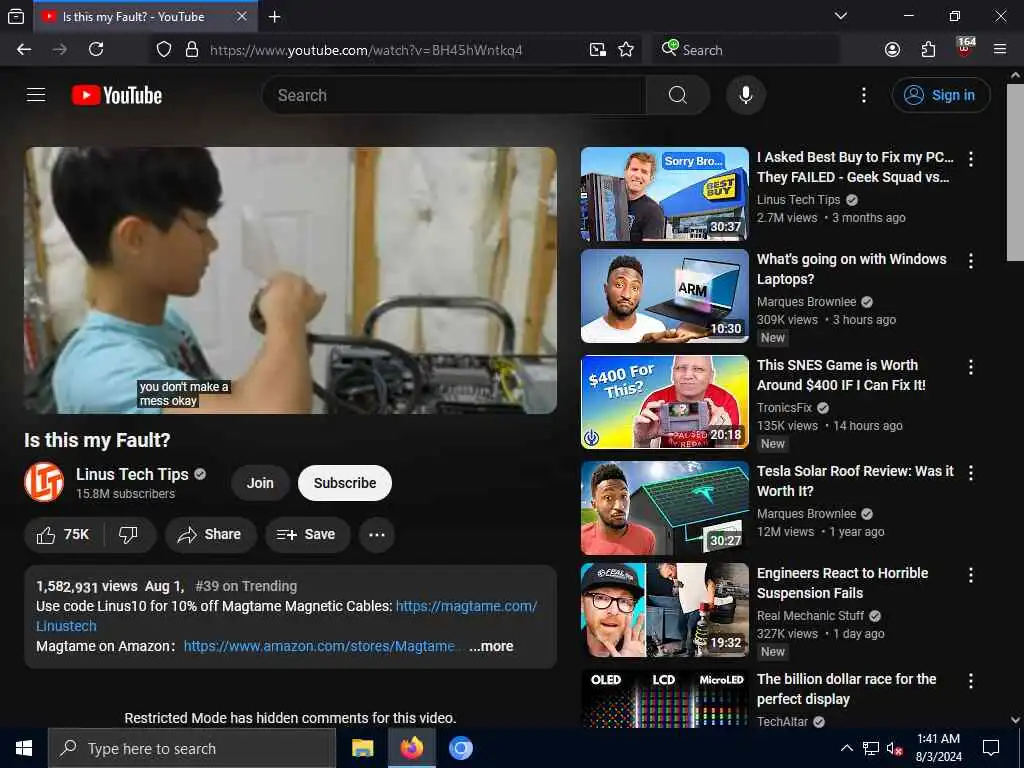Click the video player to pause

click(x=291, y=280)
